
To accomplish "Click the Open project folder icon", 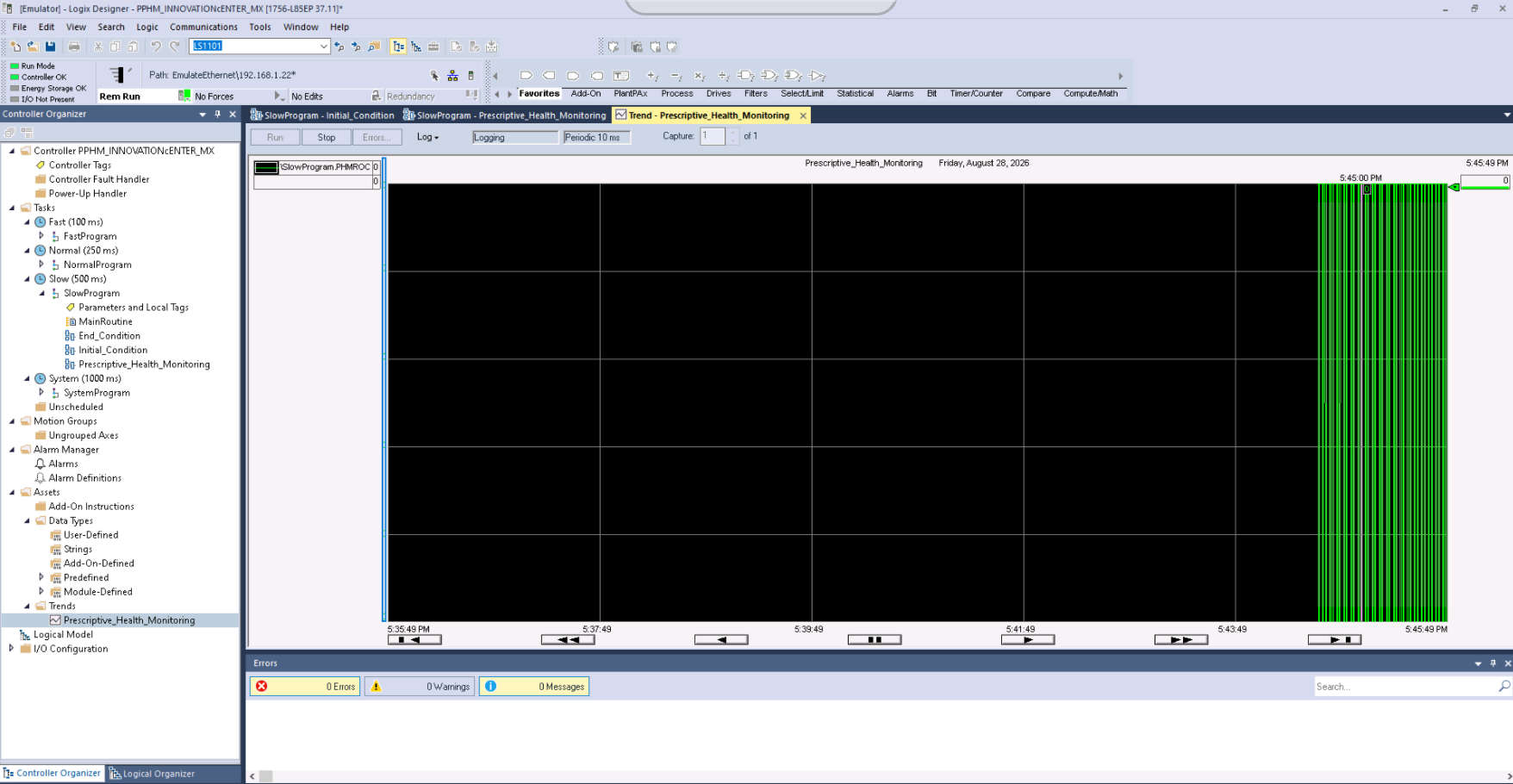I will (x=33, y=47).
